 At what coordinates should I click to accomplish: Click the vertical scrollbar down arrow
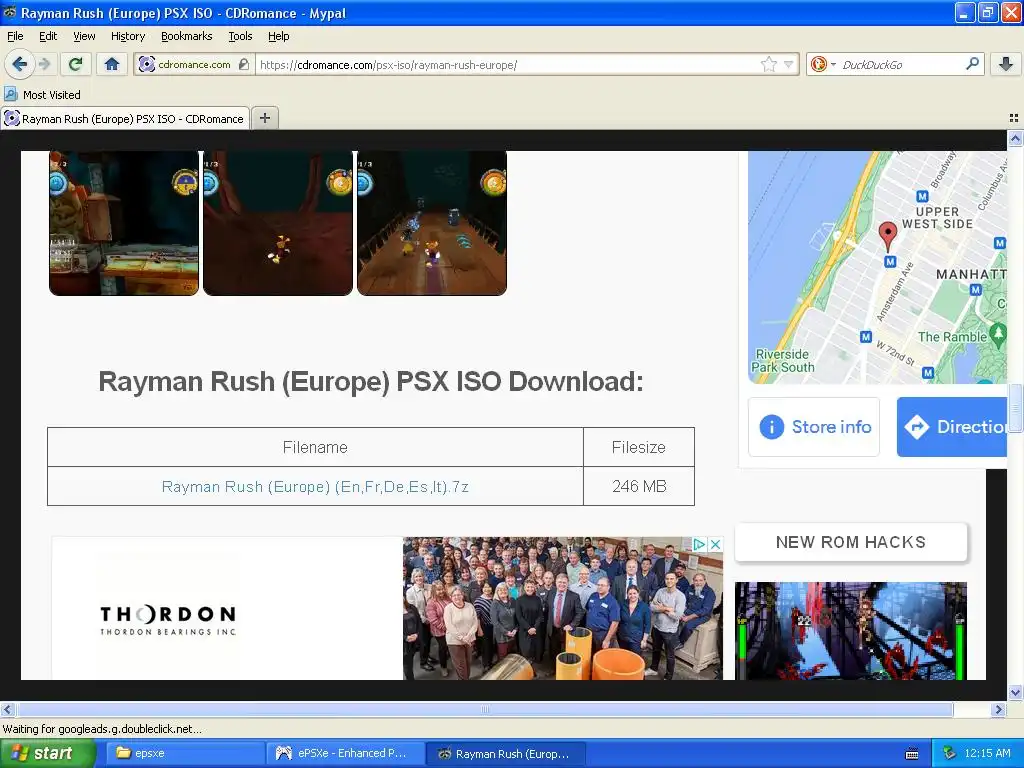tap(1015, 693)
